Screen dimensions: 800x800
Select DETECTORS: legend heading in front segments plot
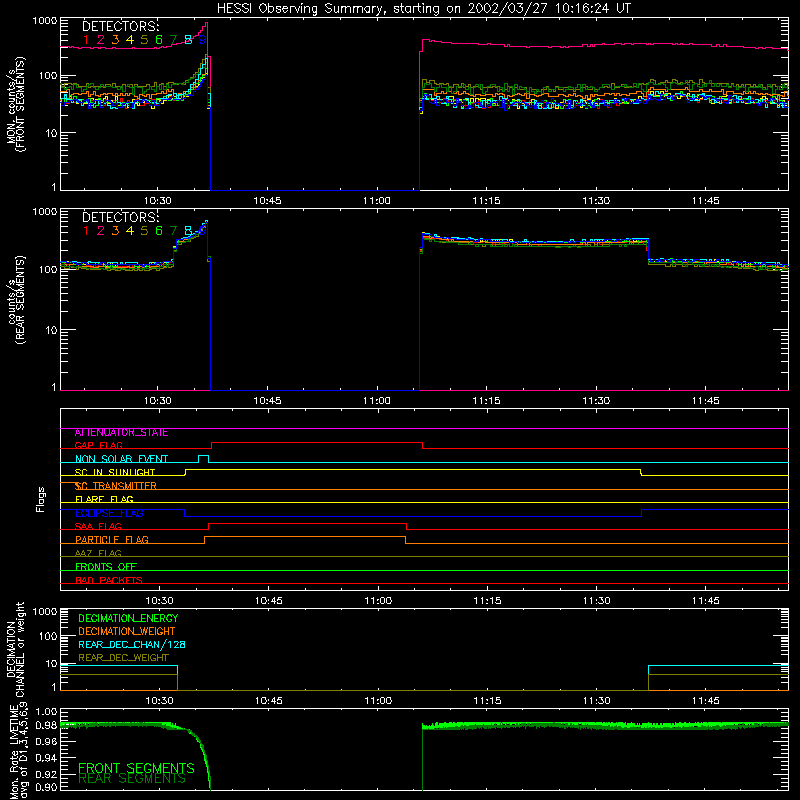[120, 26]
